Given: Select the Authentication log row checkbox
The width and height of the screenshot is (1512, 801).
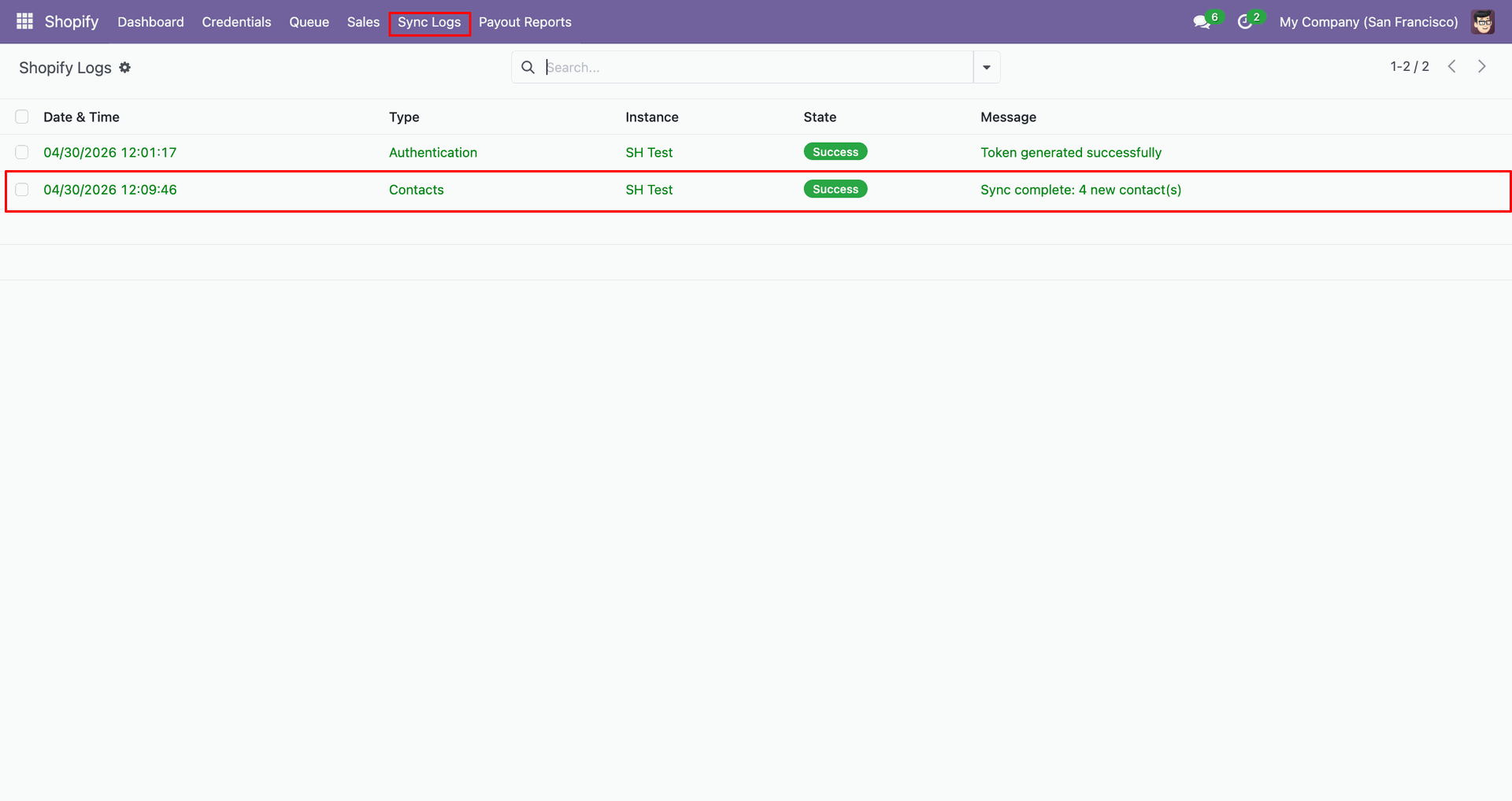Looking at the screenshot, I should tap(22, 152).
